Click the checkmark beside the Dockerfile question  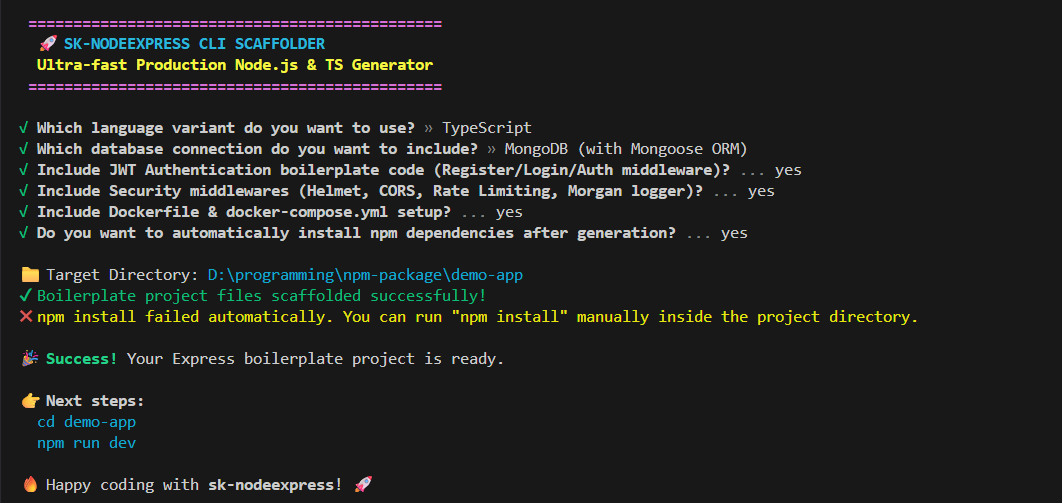click(x=24, y=212)
